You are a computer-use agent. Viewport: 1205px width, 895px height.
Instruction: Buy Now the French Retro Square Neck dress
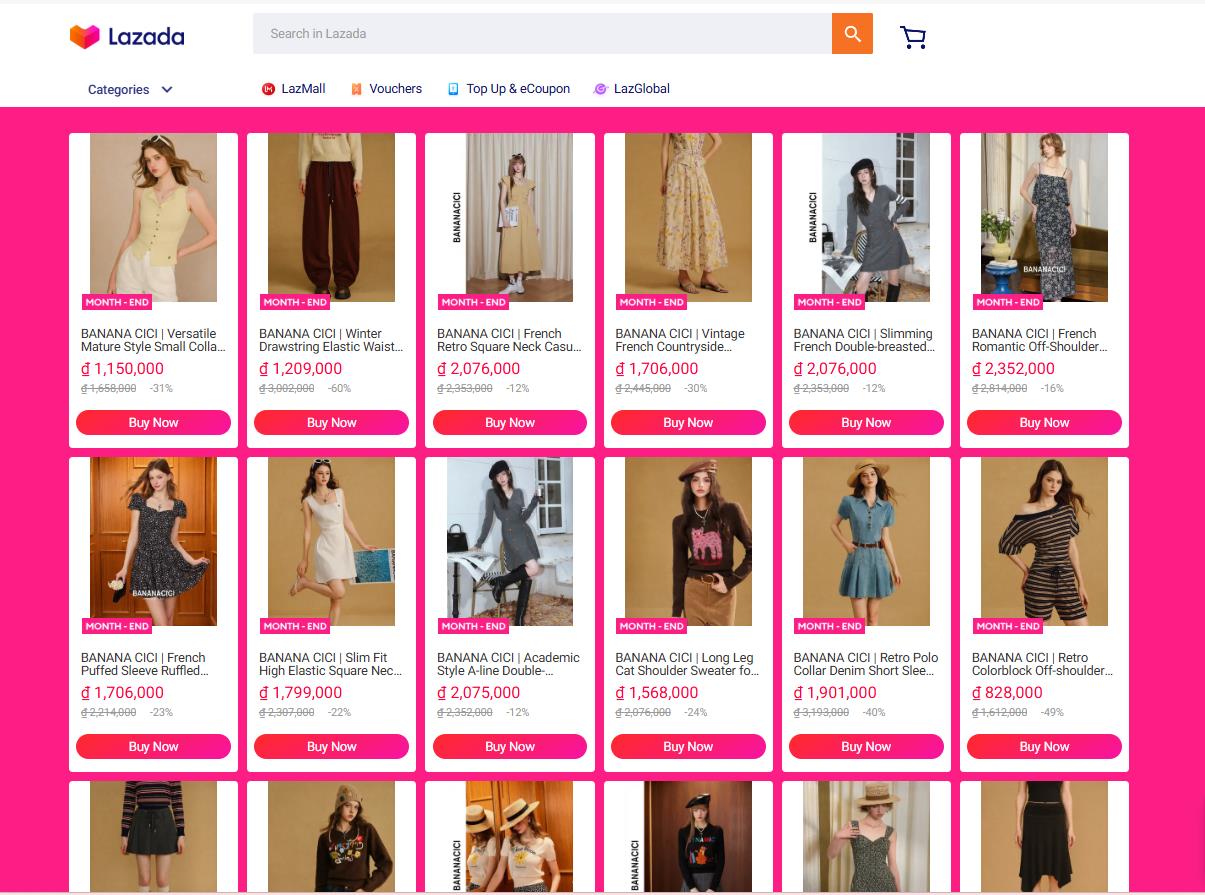(x=510, y=423)
